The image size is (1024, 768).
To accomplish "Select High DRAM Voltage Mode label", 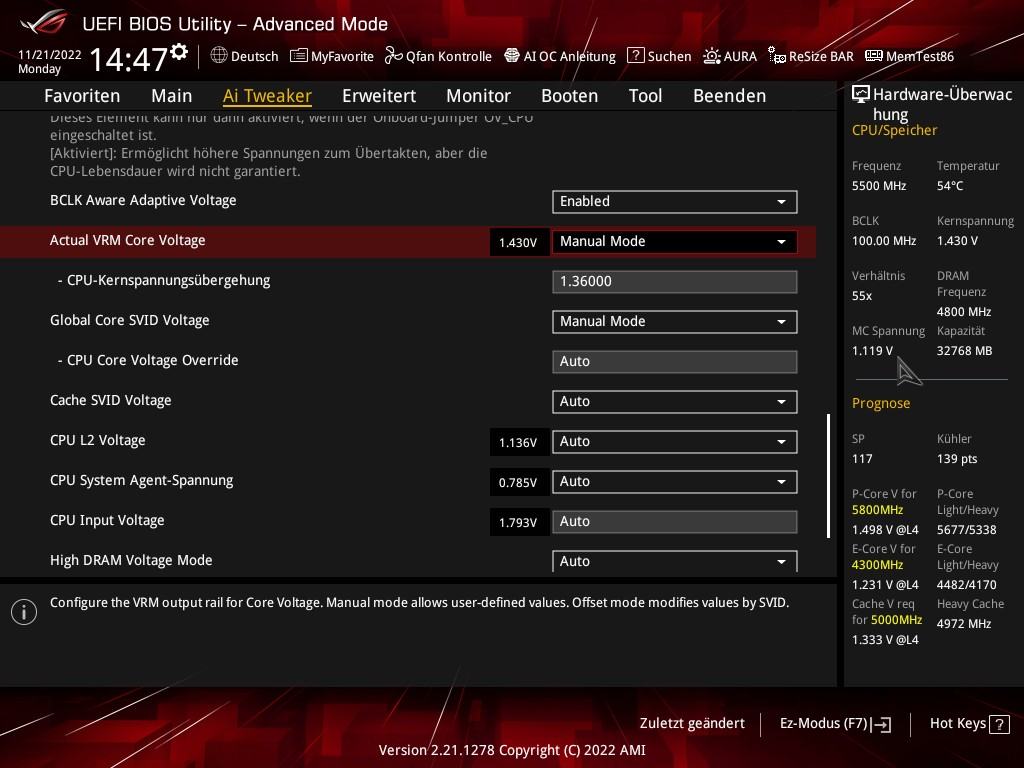I will pos(131,560).
